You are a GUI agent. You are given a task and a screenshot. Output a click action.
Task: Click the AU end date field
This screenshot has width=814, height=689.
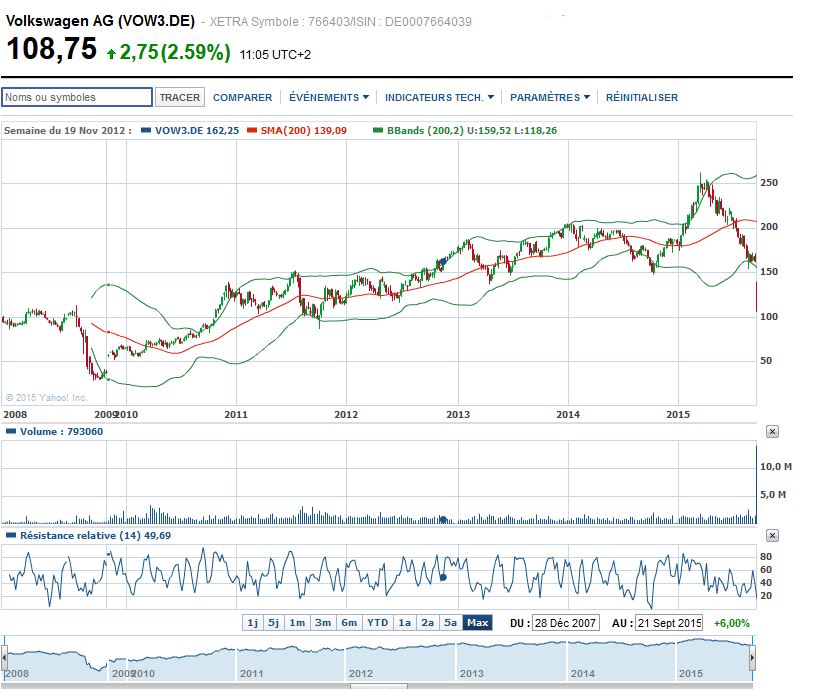point(669,623)
